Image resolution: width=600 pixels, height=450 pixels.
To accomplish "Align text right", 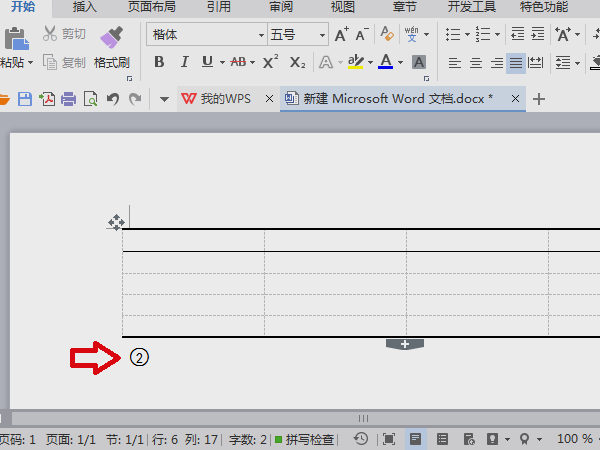I will point(497,62).
